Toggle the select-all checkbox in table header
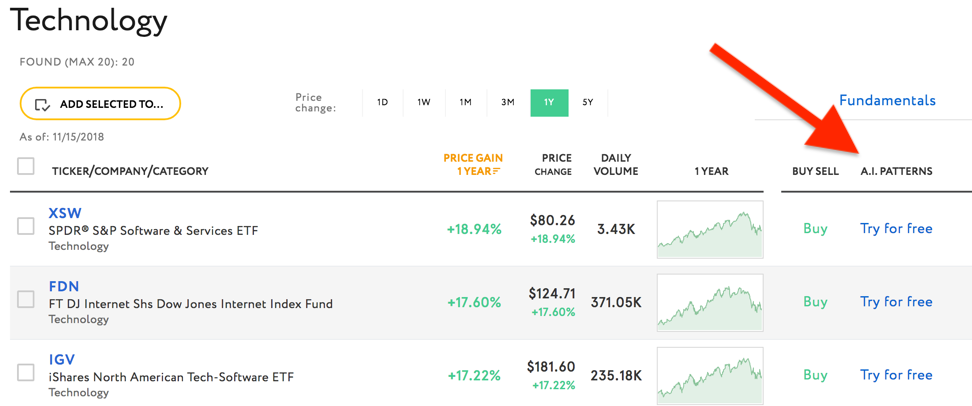 [x=26, y=166]
